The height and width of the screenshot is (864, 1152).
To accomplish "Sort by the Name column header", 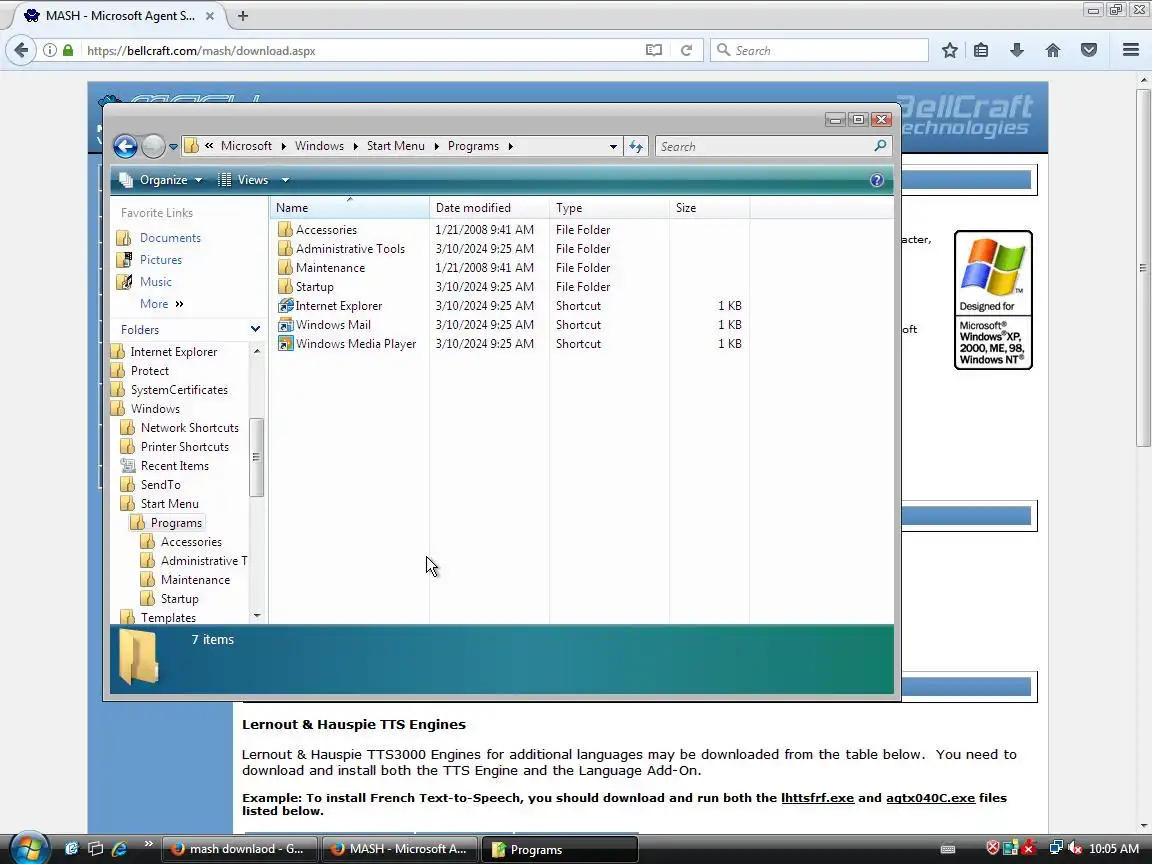I will tap(350, 208).
